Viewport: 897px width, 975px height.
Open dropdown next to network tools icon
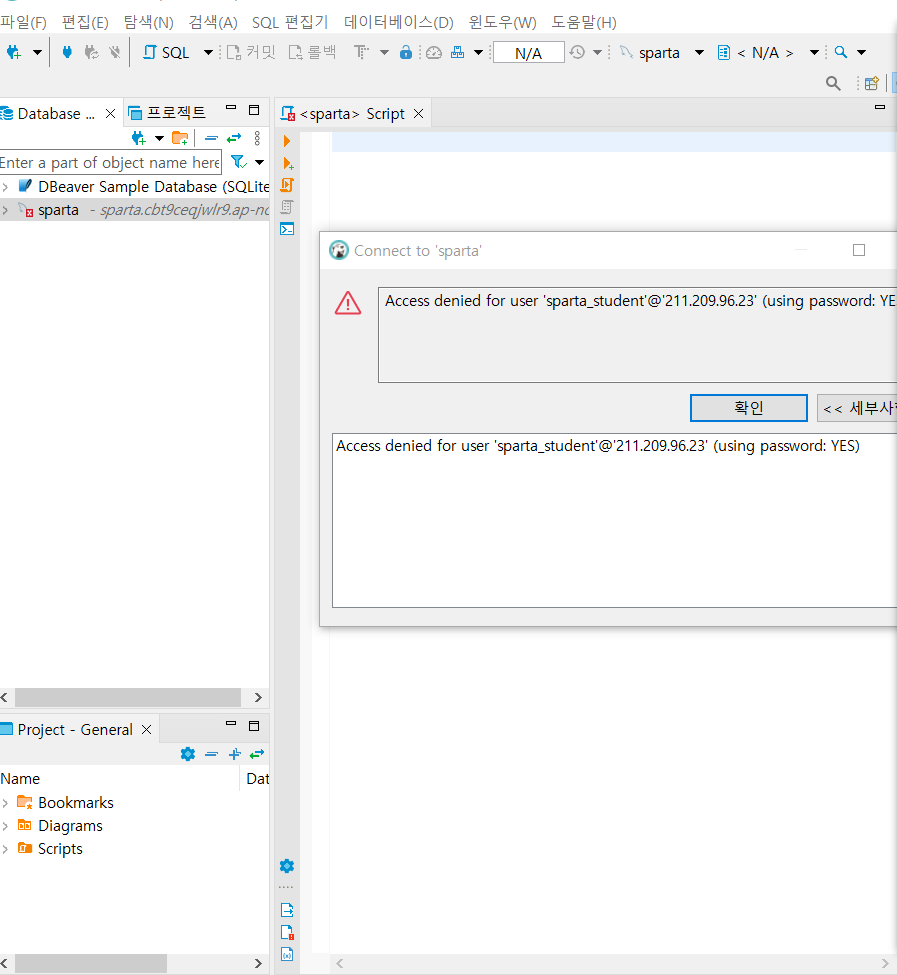(478, 52)
